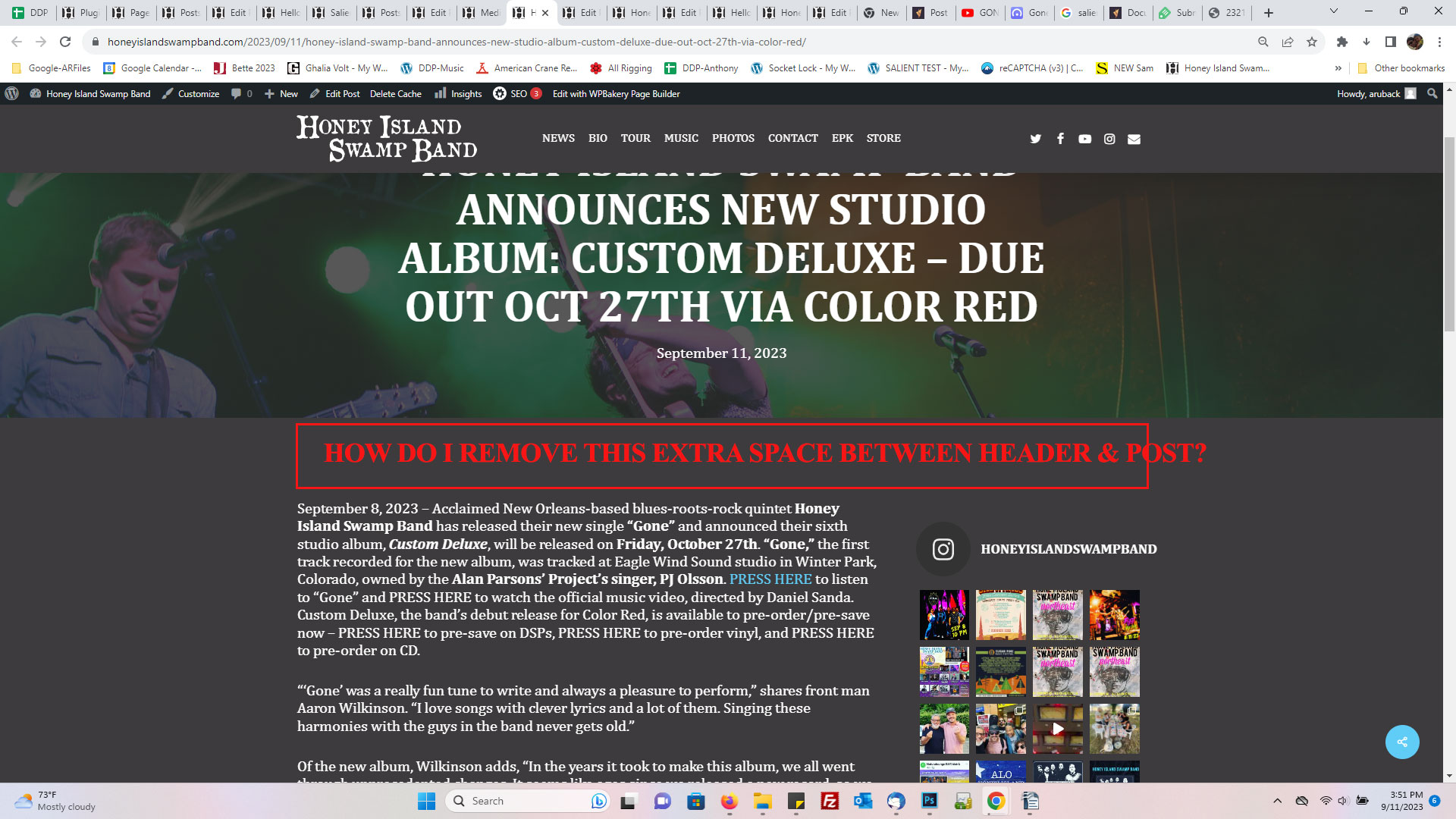Open SEO item with 3 notifications
This screenshot has width=1456, height=819.
pos(517,93)
